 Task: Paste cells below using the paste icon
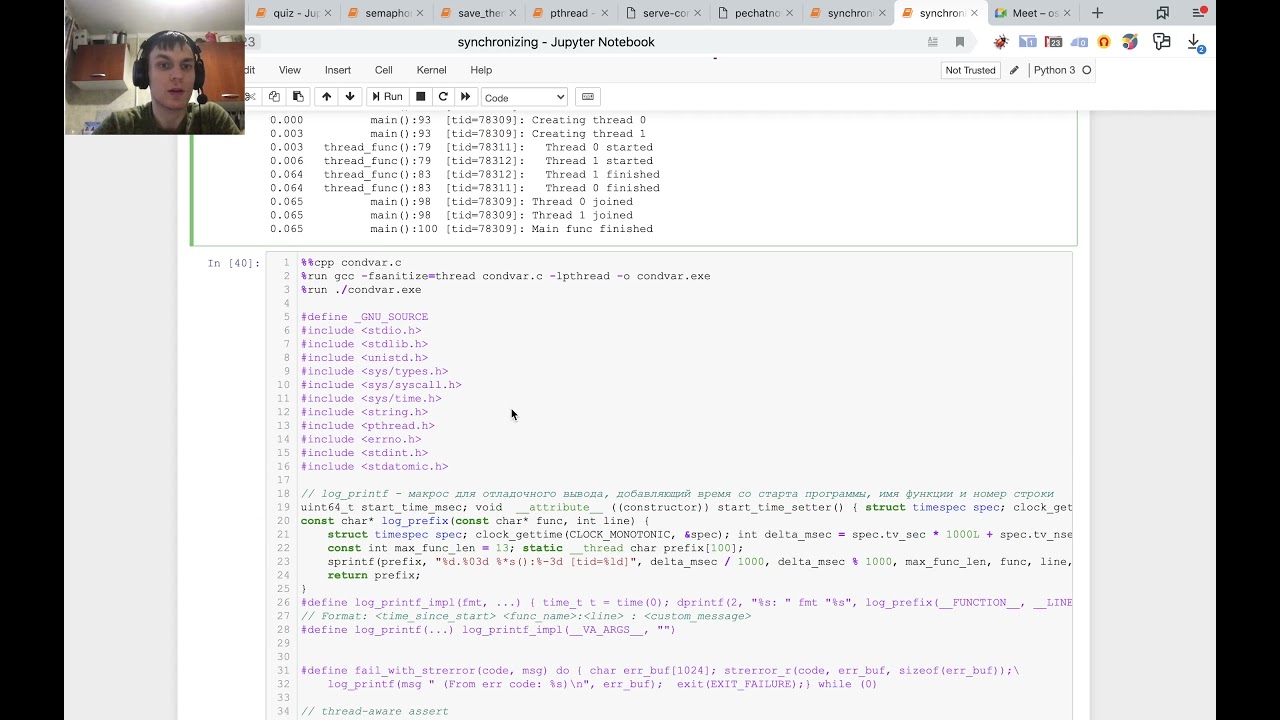coord(298,97)
